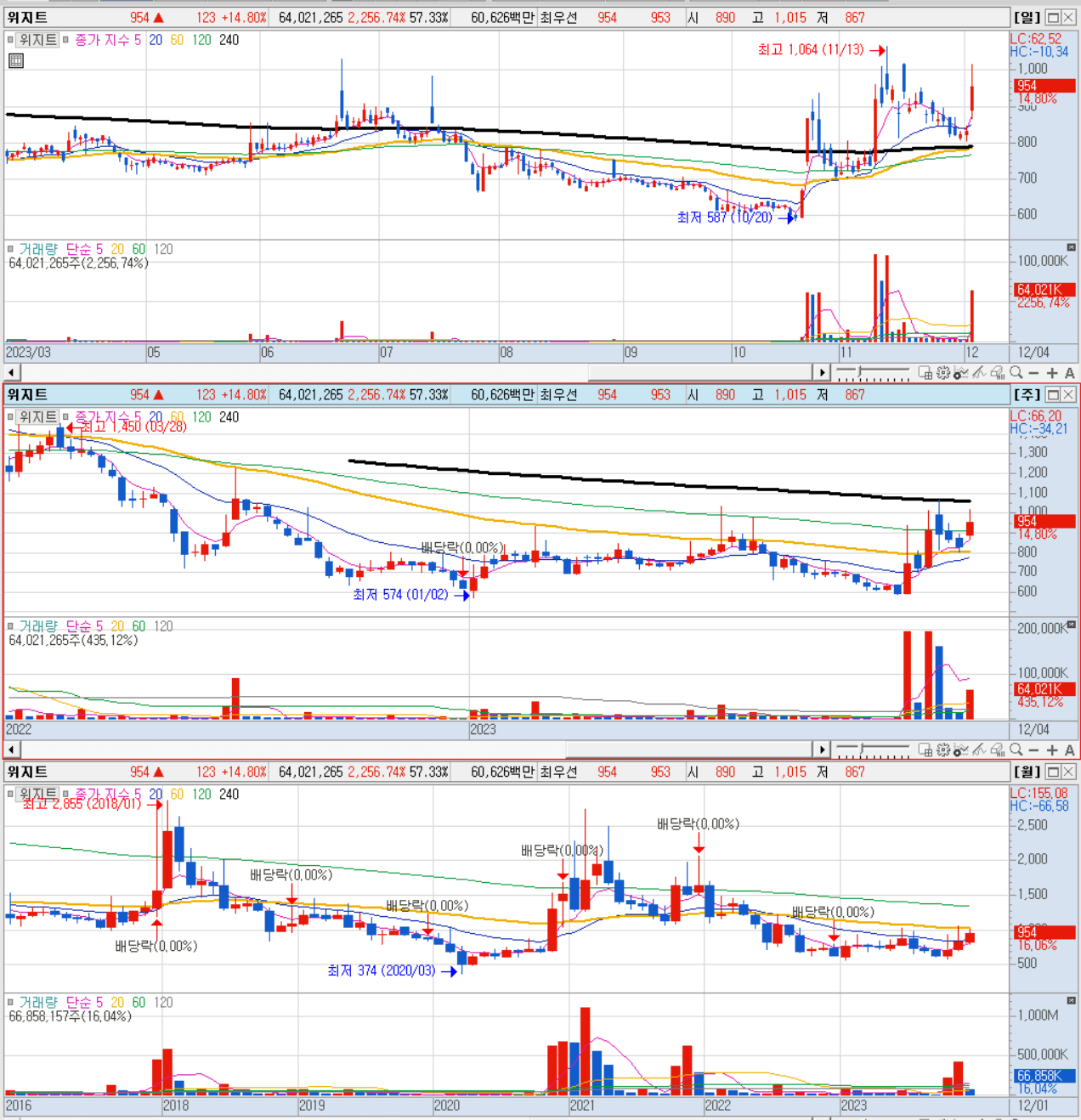Click weekly chart horizontal scrollbar thumb
The image size is (1081, 1120).
(689, 749)
